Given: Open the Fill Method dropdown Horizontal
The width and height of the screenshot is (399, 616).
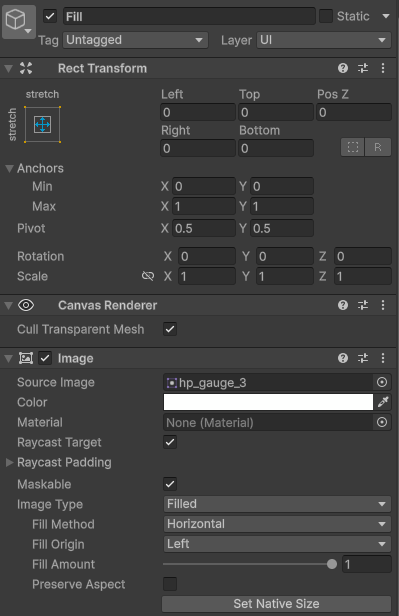Looking at the screenshot, I should (277, 524).
